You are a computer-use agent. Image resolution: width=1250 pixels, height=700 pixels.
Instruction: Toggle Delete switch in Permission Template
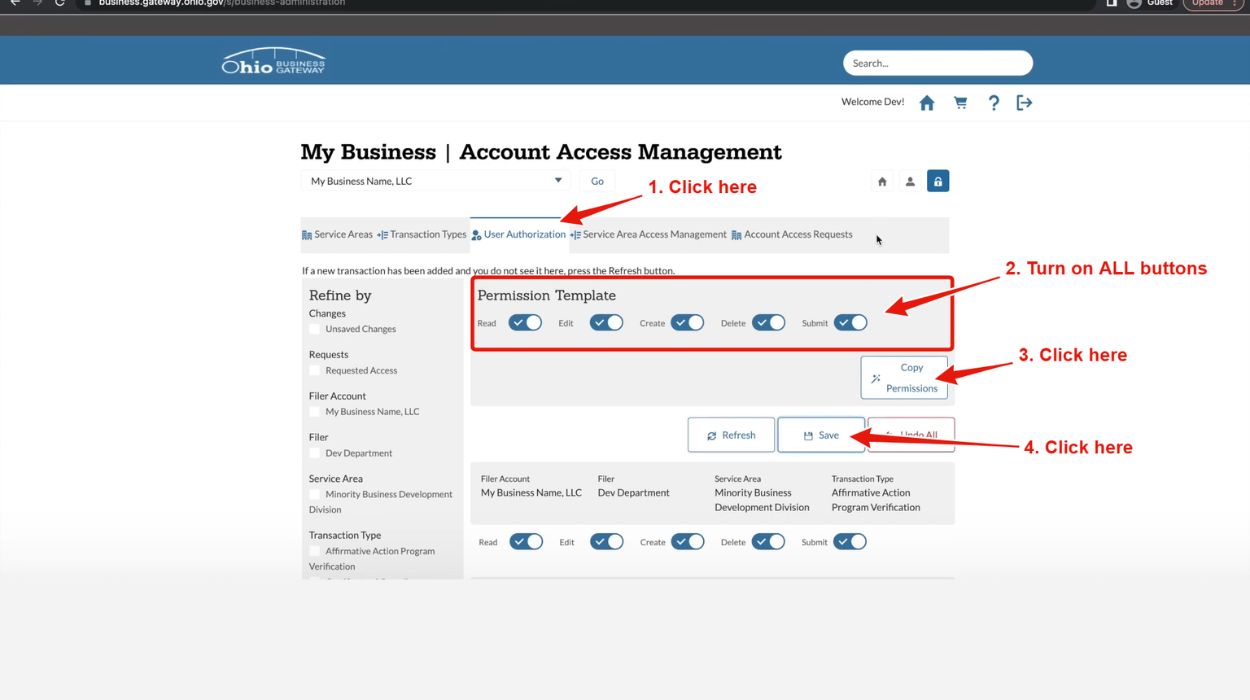click(768, 323)
